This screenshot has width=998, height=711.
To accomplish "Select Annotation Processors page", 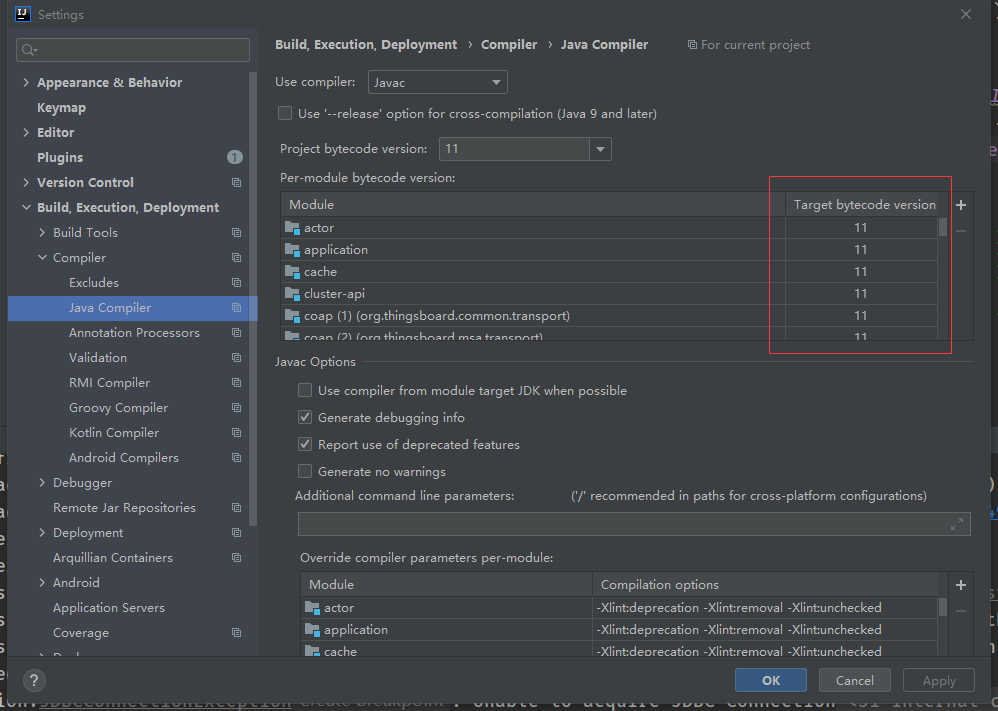I will pos(134,333).
